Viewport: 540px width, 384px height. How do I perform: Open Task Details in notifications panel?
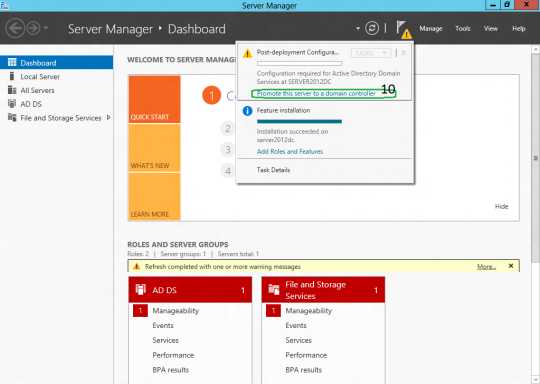[x=273, y=170]
